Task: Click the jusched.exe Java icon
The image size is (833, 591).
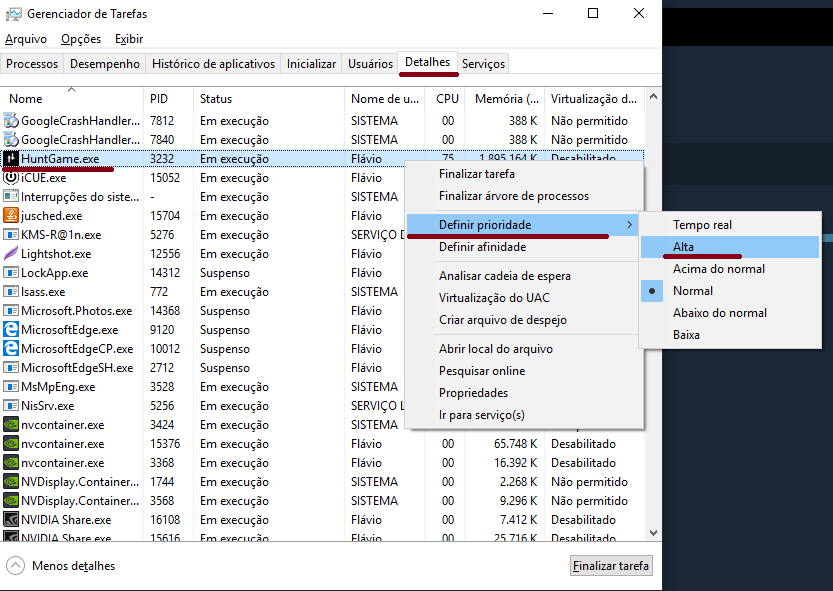Action: [11, 215]
